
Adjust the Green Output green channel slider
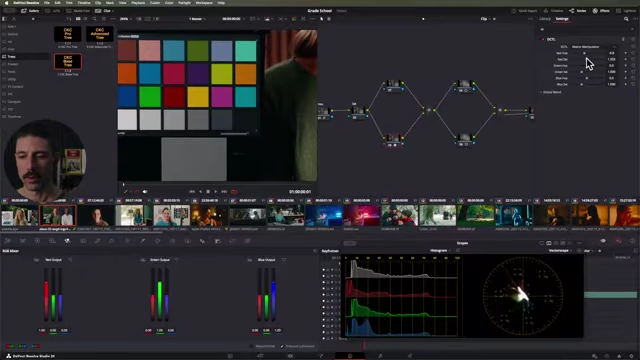[160, 295]
